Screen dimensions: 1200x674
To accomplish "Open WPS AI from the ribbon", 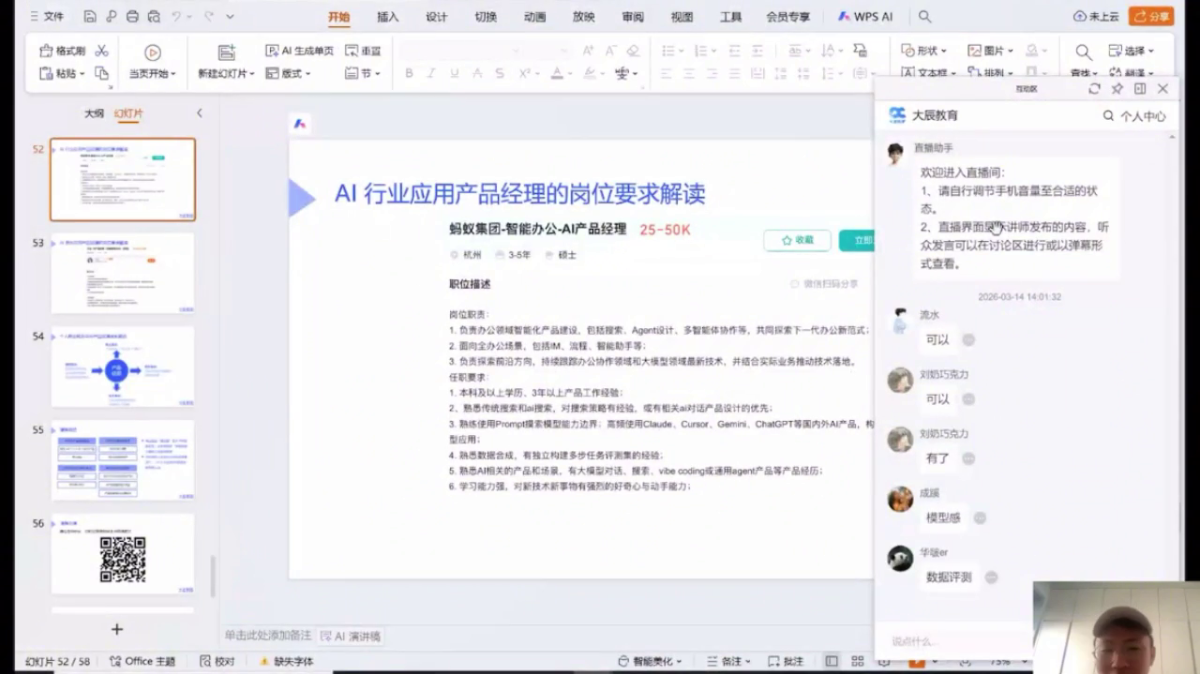I will [865, 17].
